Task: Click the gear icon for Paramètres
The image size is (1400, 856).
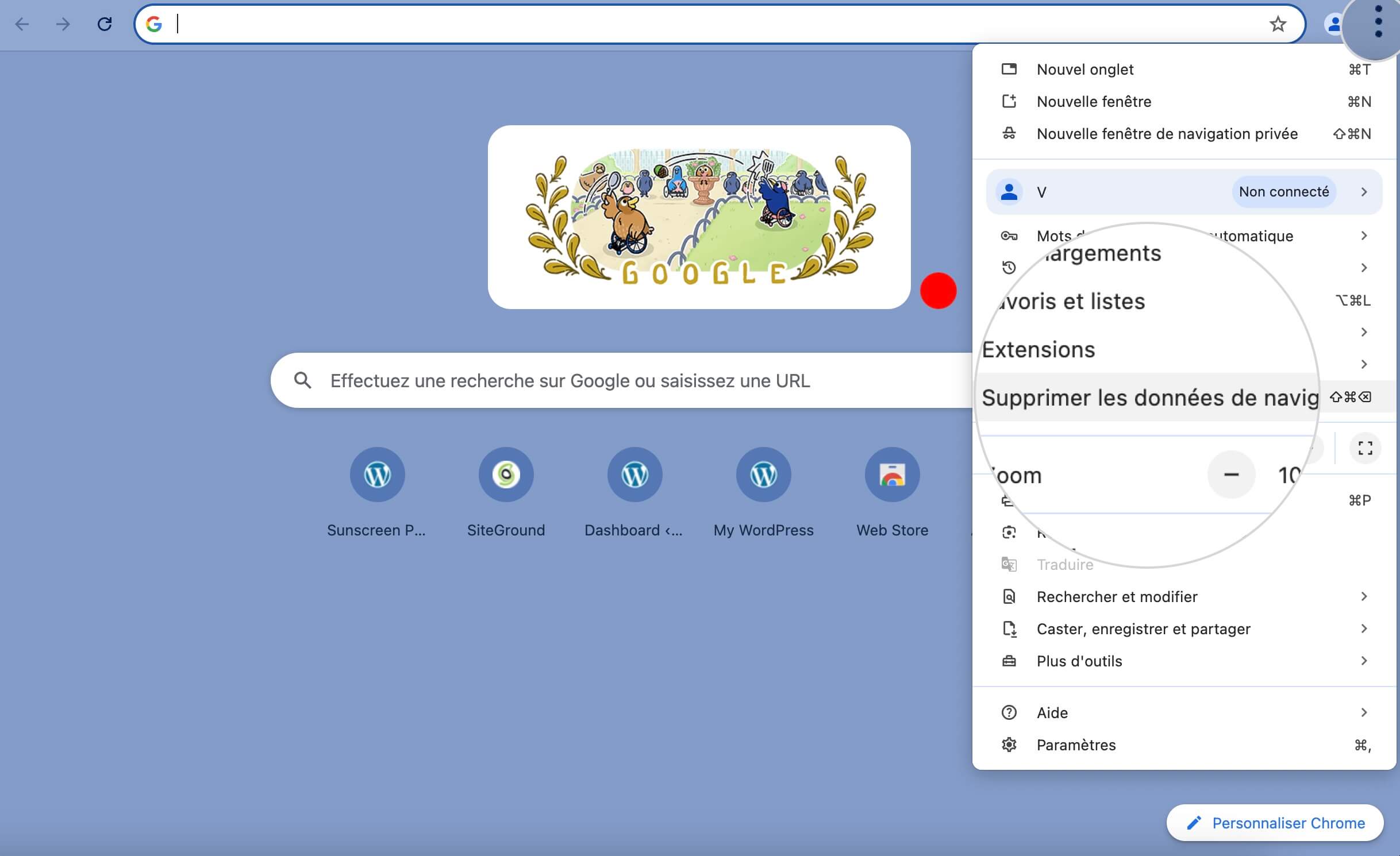Action: [1009, 745]
